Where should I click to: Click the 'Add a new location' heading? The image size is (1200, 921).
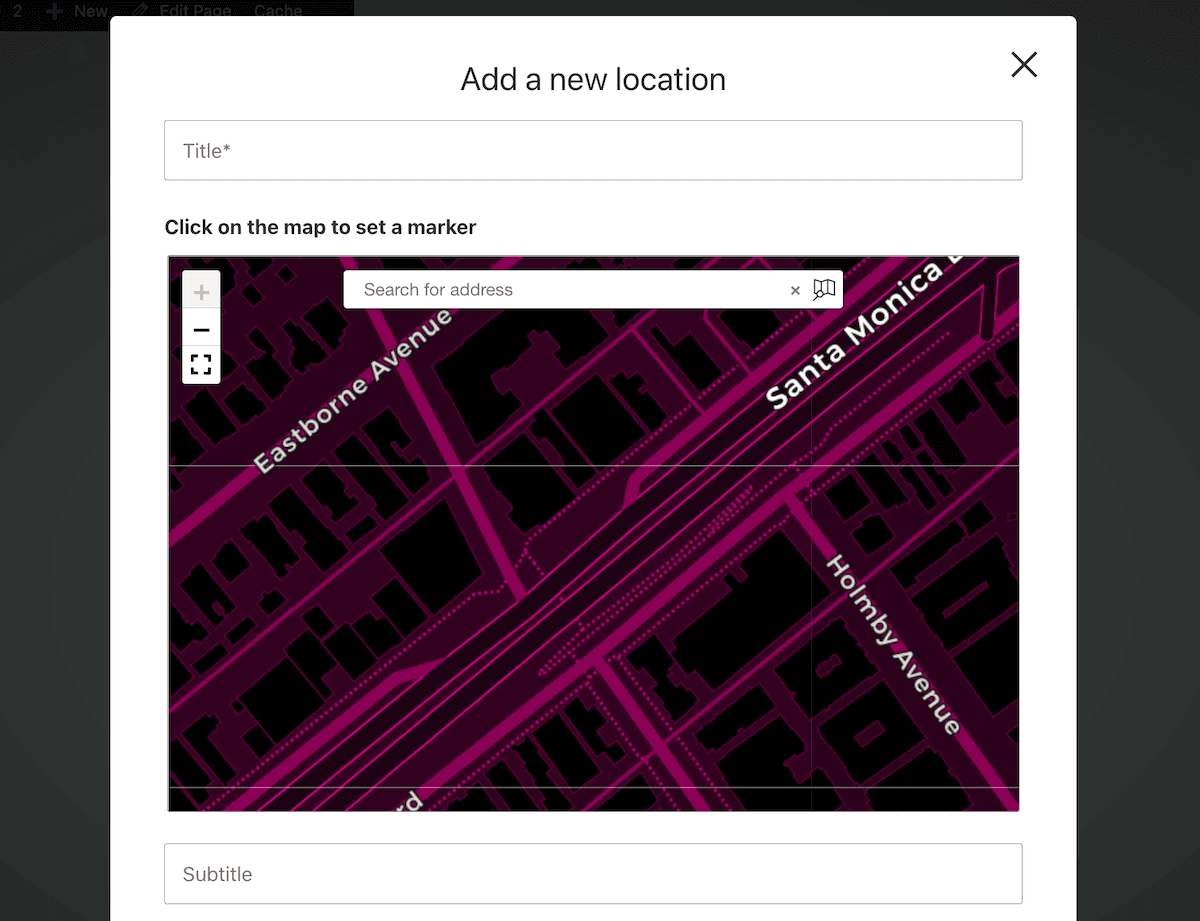click(x=593, y=79)
